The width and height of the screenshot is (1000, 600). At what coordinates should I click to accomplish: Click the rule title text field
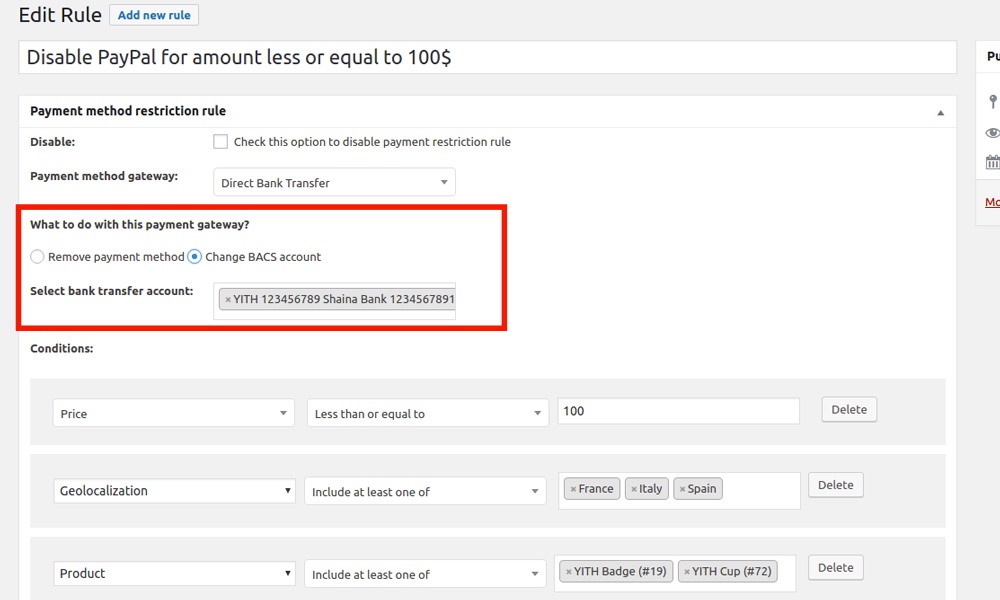click(x=487, y=57)
